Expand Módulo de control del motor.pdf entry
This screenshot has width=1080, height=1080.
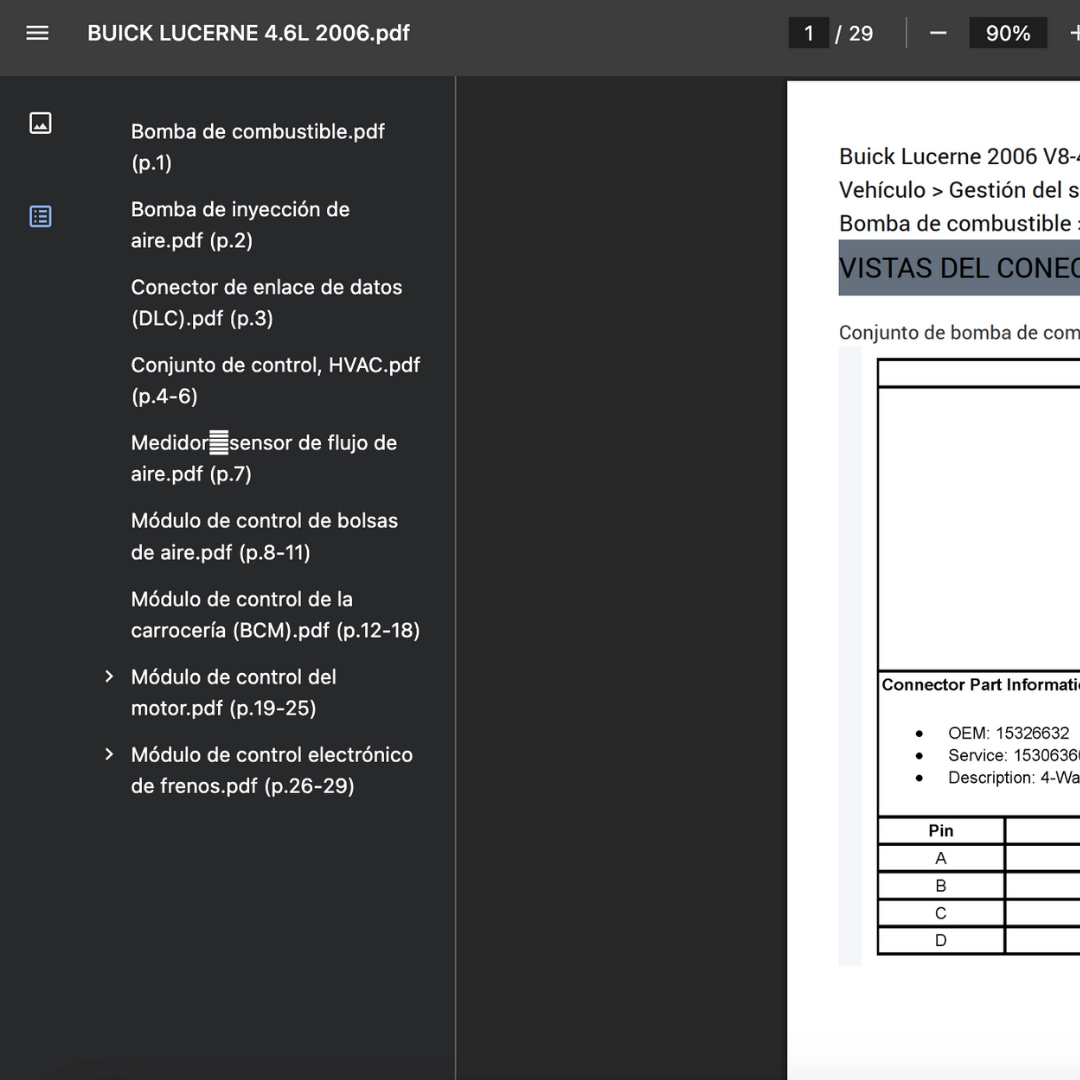[x=109, y=676]
